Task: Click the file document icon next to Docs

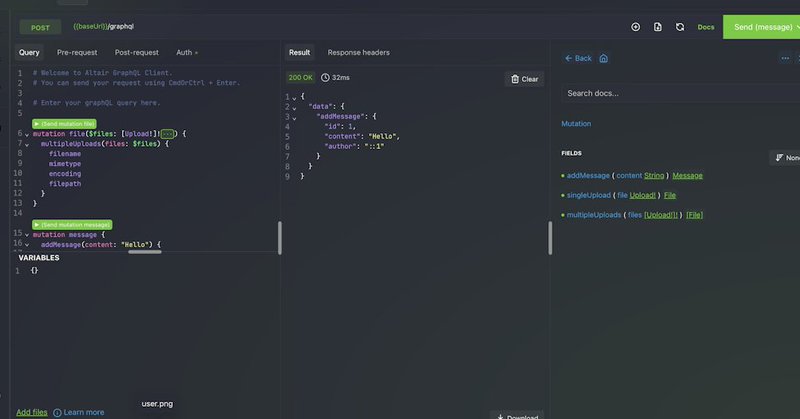Action: (658, 27)
